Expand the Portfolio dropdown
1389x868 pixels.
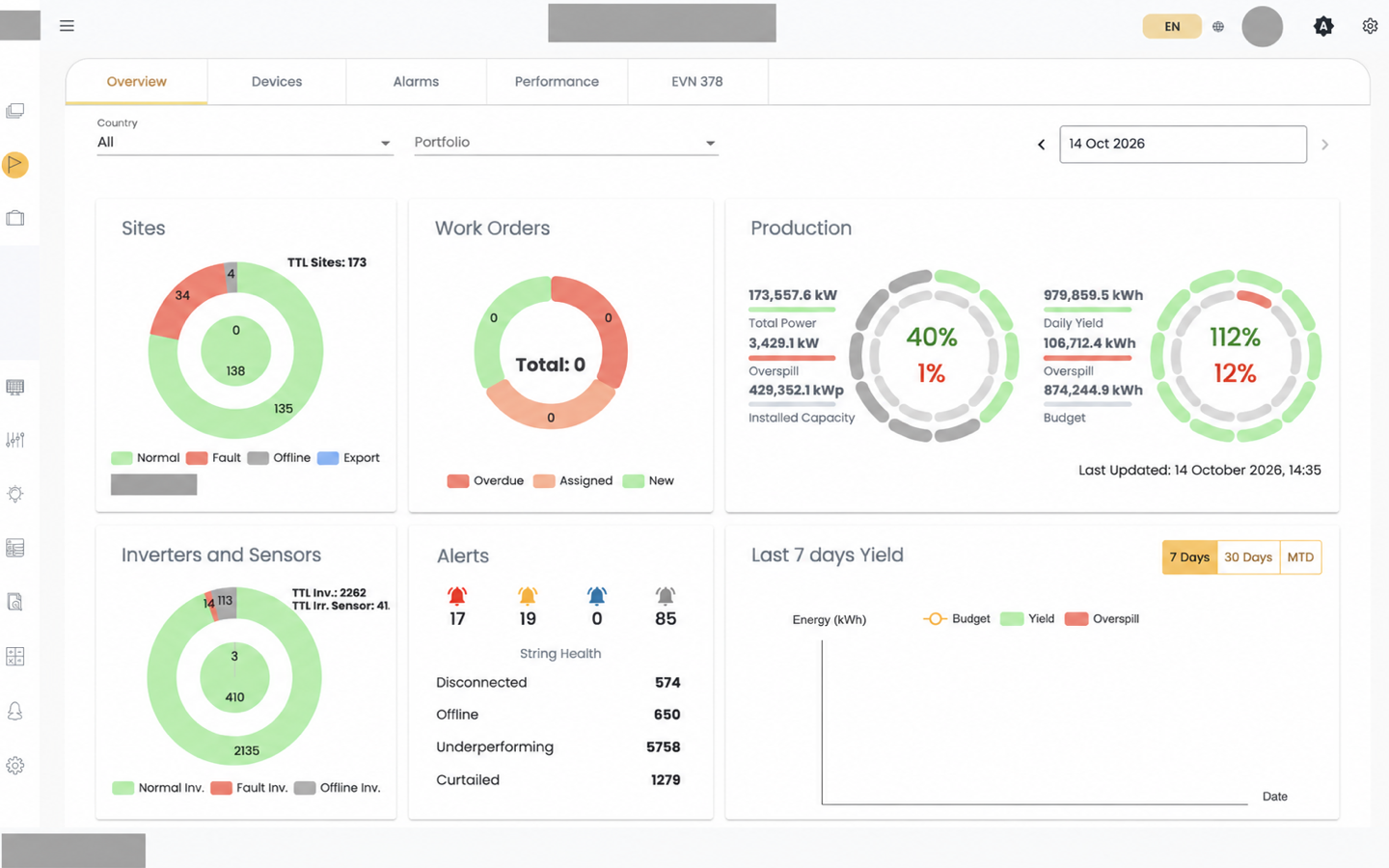coord(566,142)
